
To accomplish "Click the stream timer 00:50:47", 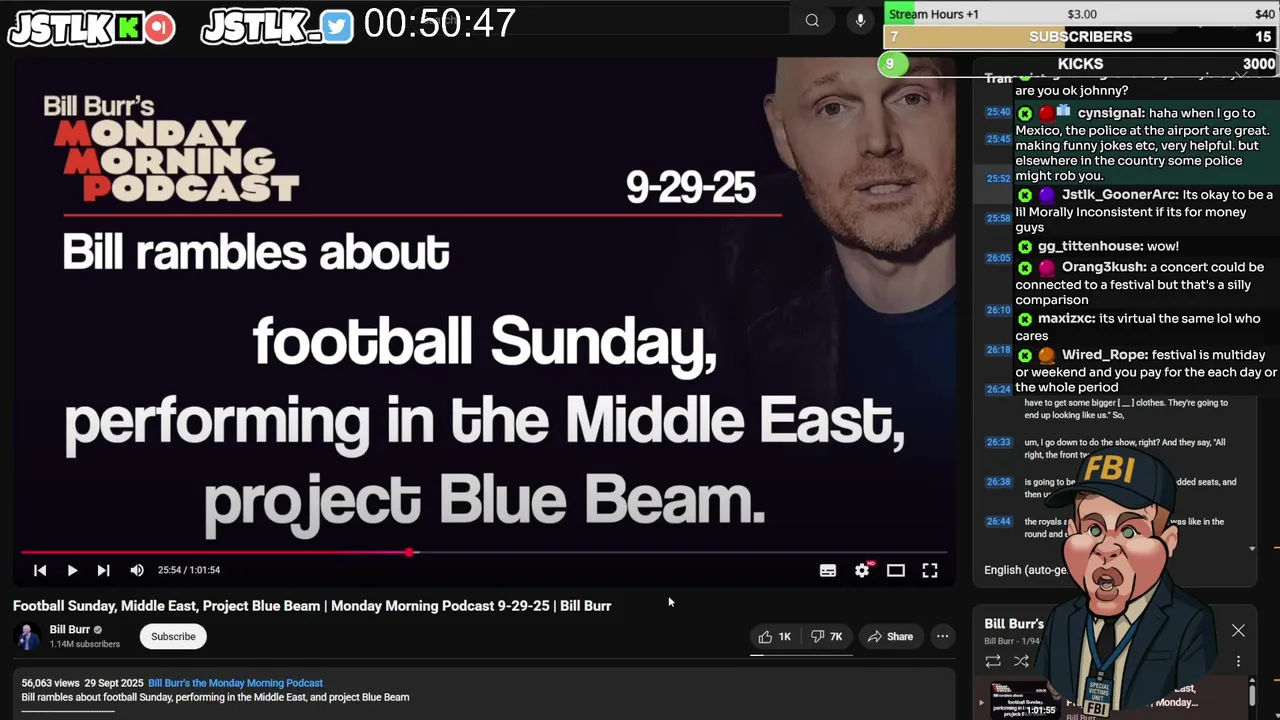I will (x=440, y=23).
